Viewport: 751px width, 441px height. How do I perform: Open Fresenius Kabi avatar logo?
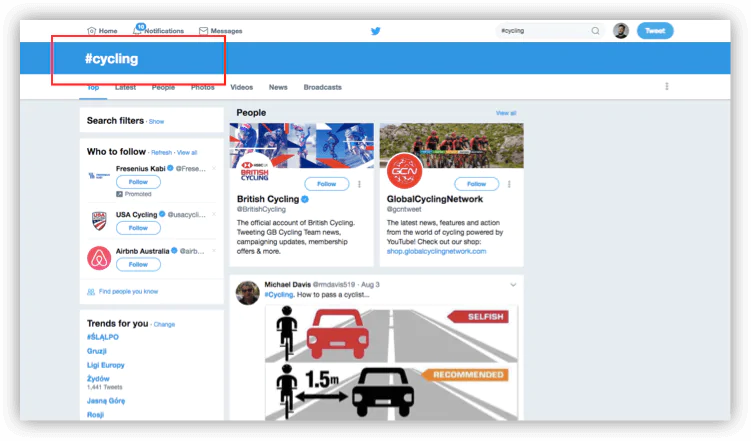tap(99, 176)
